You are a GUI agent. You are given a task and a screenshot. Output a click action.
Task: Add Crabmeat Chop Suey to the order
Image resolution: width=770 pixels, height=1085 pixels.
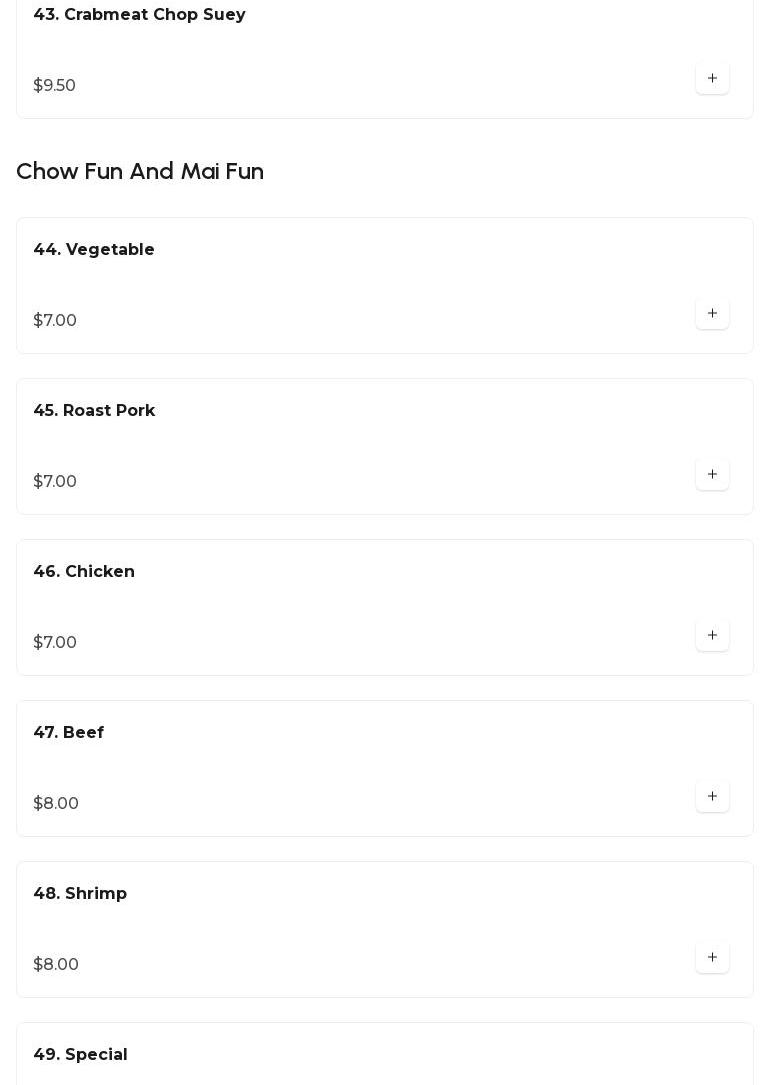(x=712, y=78)
